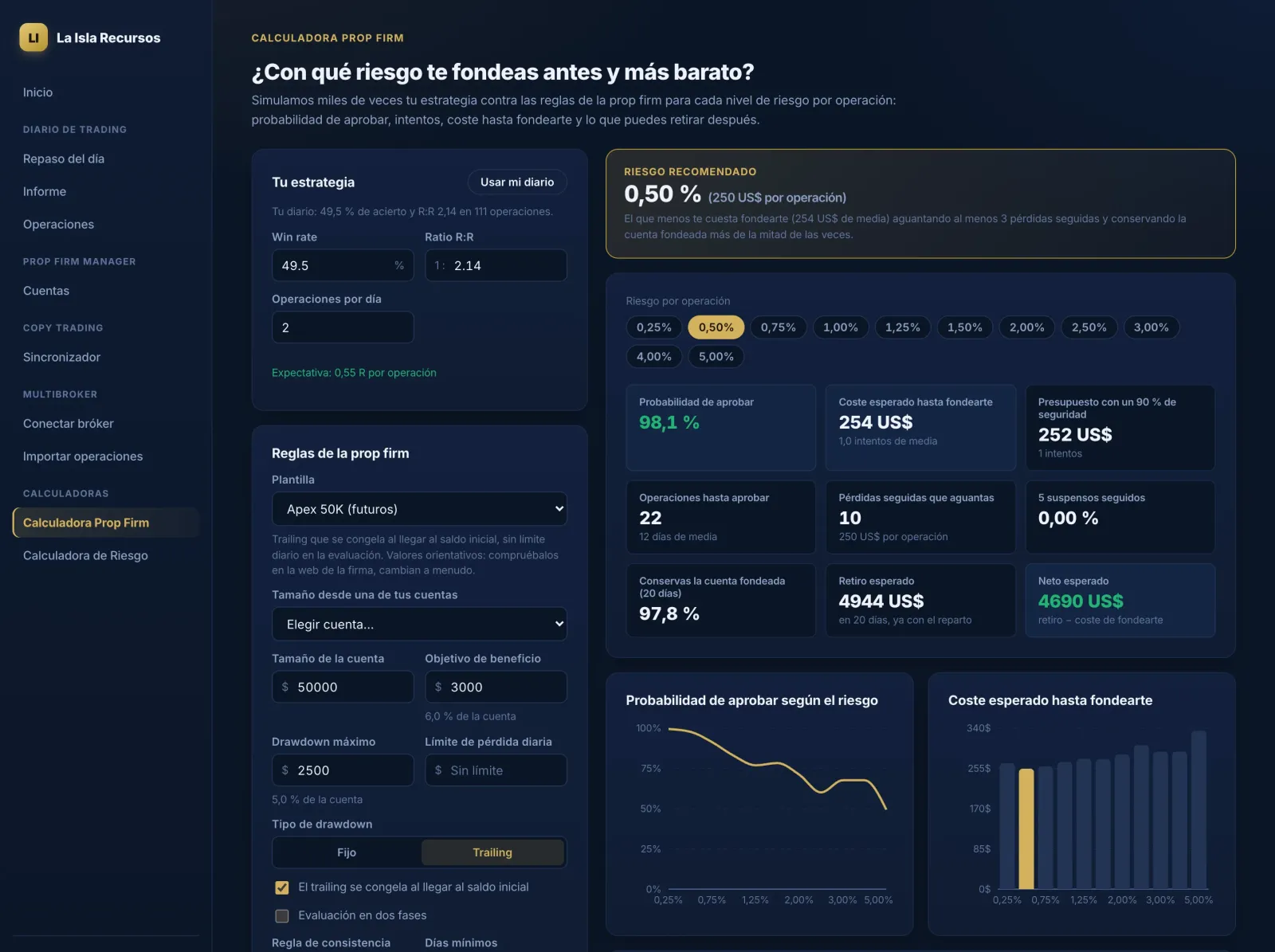Screen dimensions: 1275x952
Task: Focus the Win rate input field
Action: pos(343,265)
